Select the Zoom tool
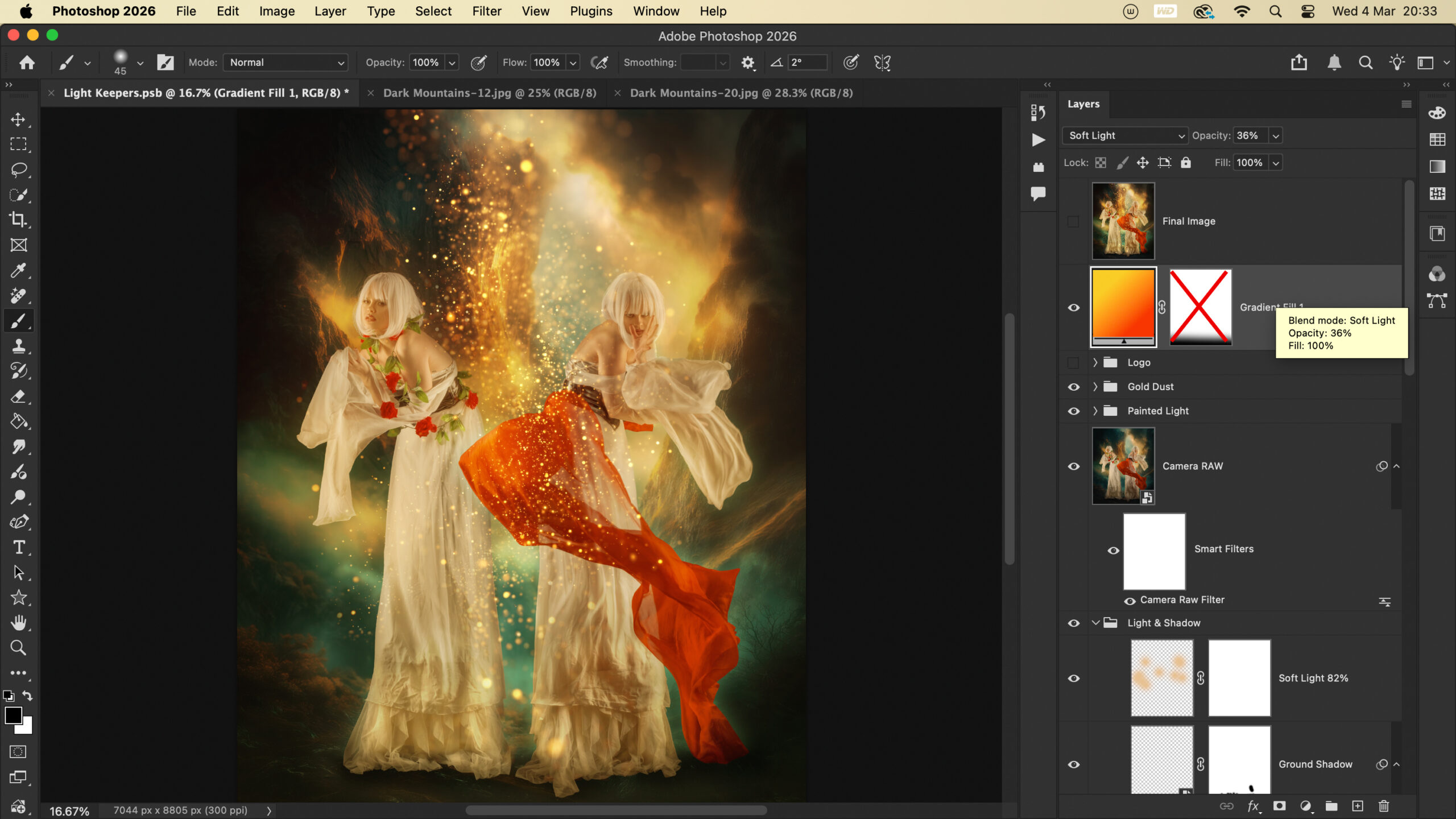 (x=18, y=647)
